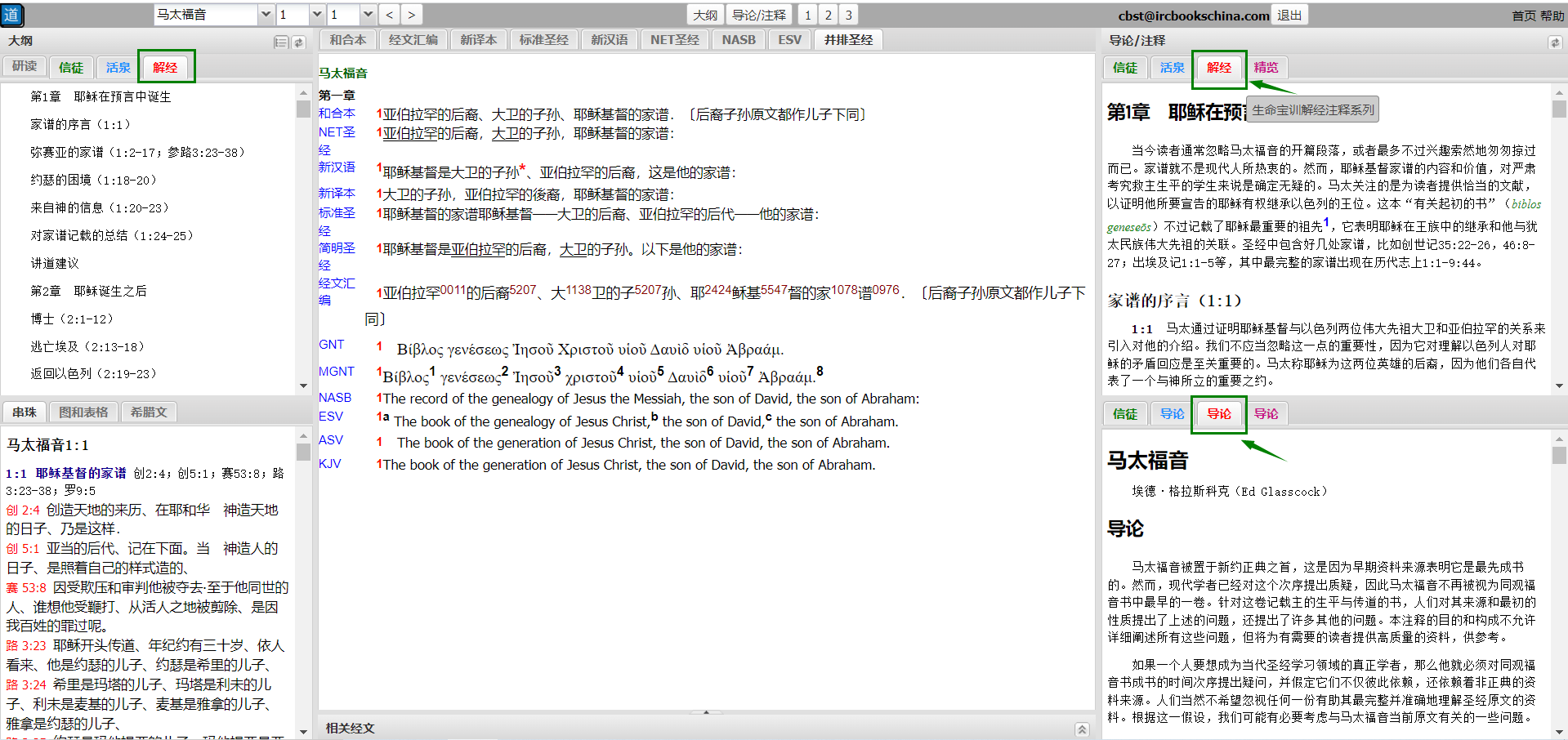The height and width of the screenshot is (740, 1568).
Task: Click the swap icon in 导论/注释 panel header
Action: pos(1554,42)
